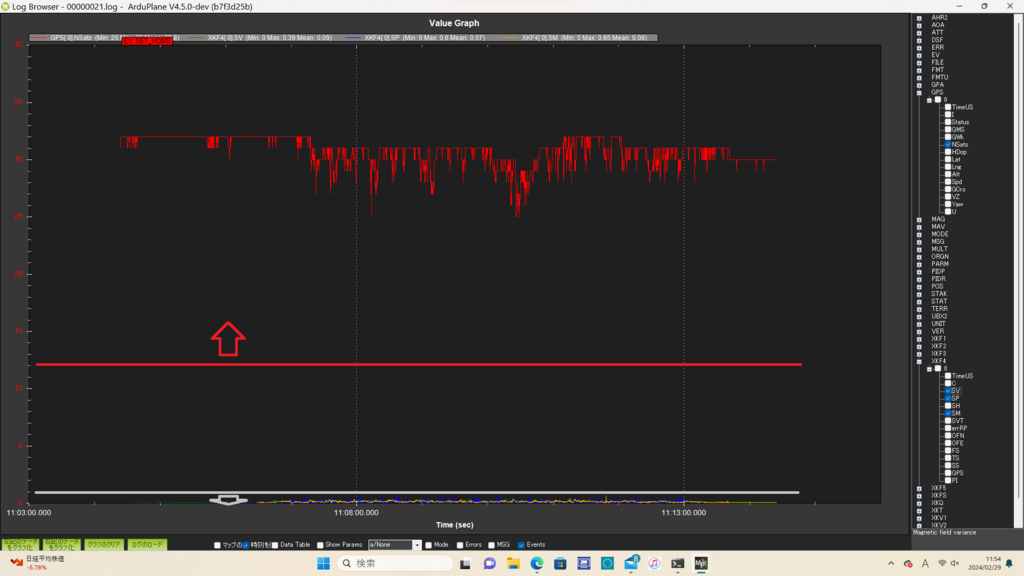This screenshot has height=576, width=1024.
Task: Check the GPS HDop checkbox
Action: pos(948,152)
